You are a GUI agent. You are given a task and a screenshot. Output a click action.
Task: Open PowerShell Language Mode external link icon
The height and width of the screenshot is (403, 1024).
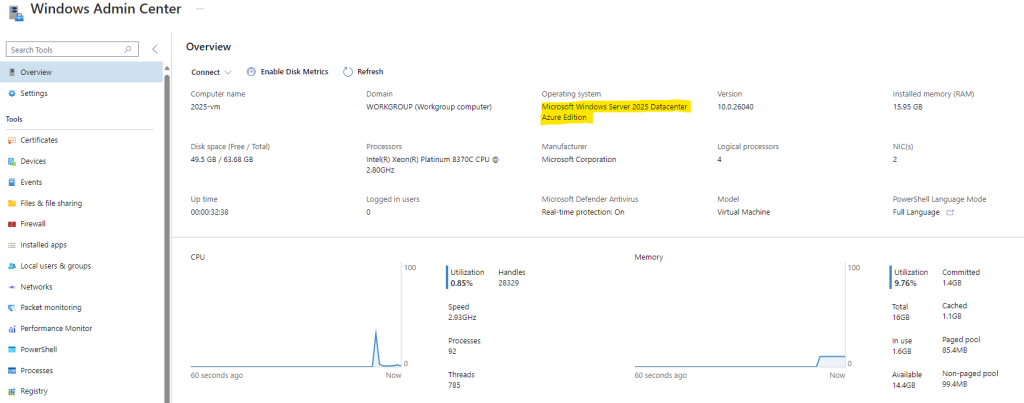(950, 212)
